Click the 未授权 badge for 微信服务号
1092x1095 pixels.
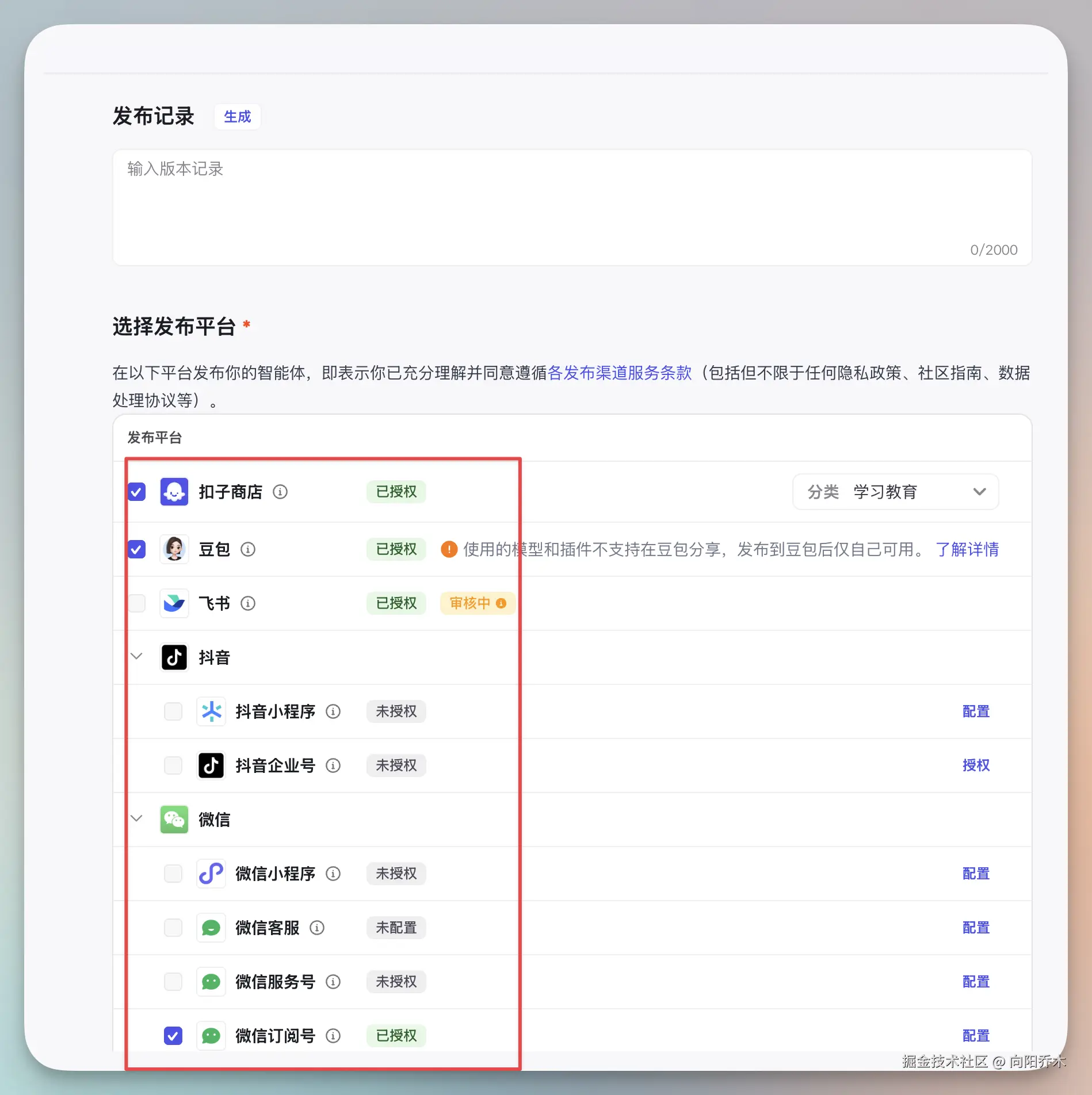click(396, 982)
